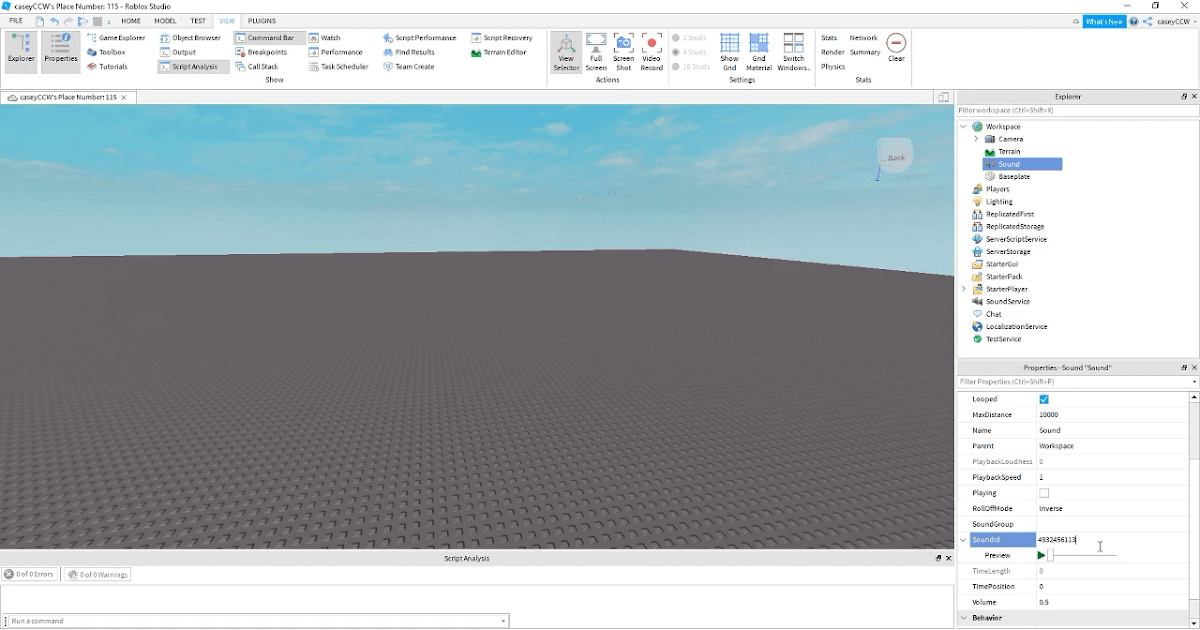Show Render stats
This screenshot has height=630, width=1200.
[832, 52]
